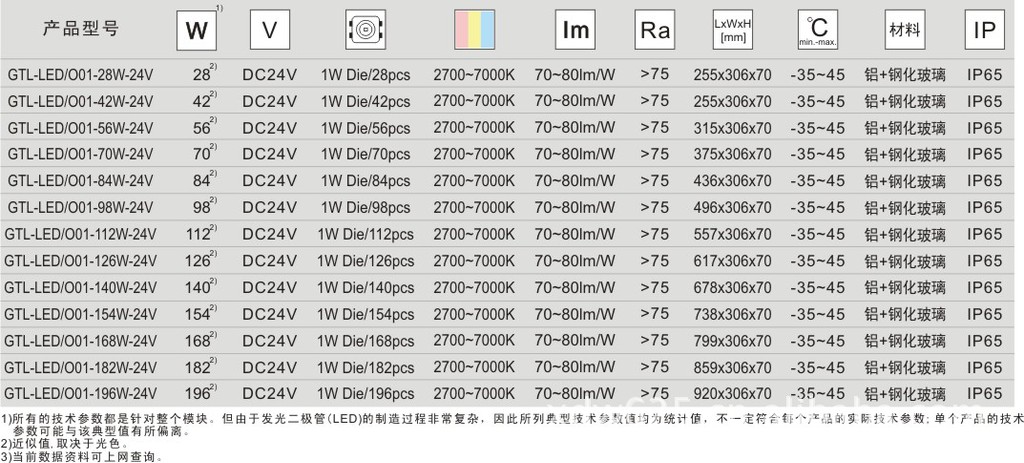The width and height of the screenshot is (1024, 463).
Task: Select the 材料 material header icon
Action: click(x=904, y=30)
